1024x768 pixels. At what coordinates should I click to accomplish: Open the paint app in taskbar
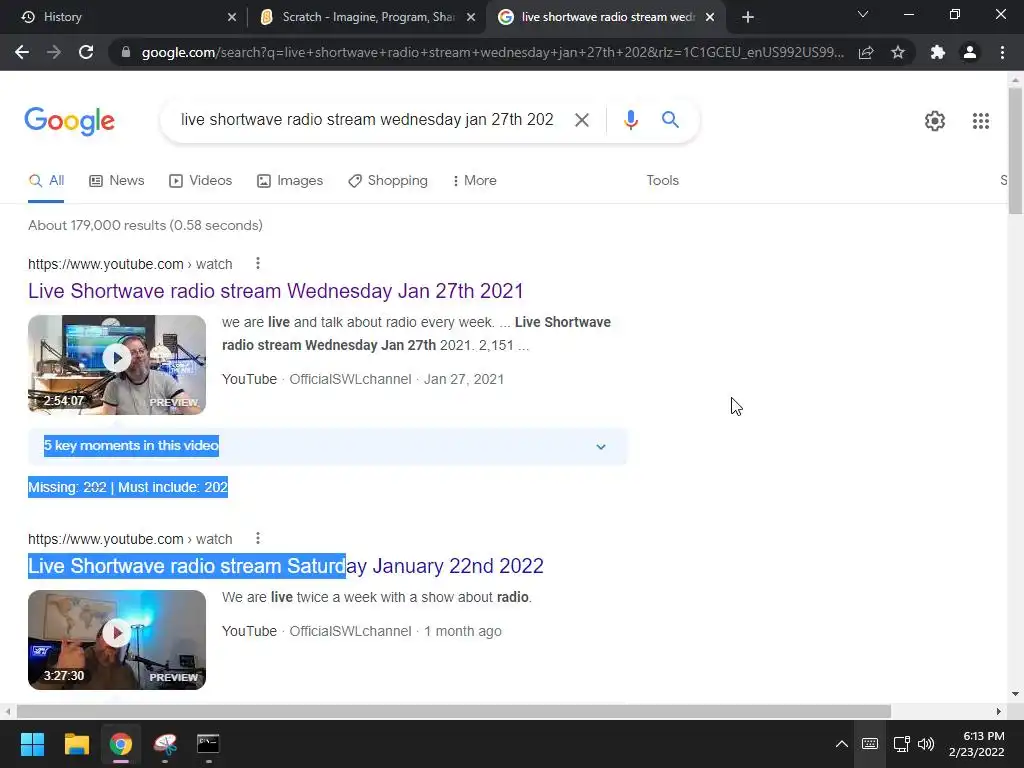[165, 744]
